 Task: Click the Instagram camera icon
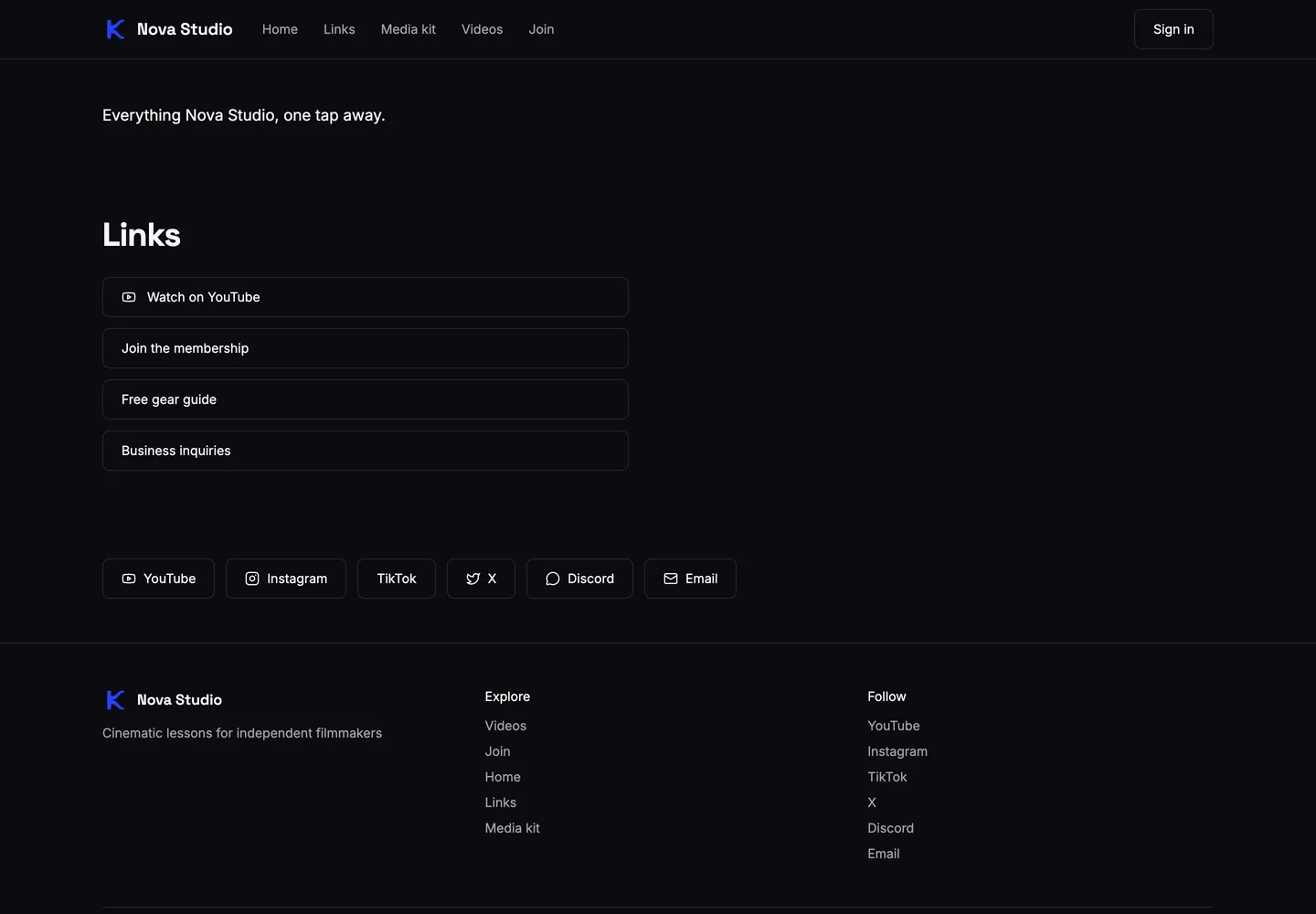click(252, 579)
